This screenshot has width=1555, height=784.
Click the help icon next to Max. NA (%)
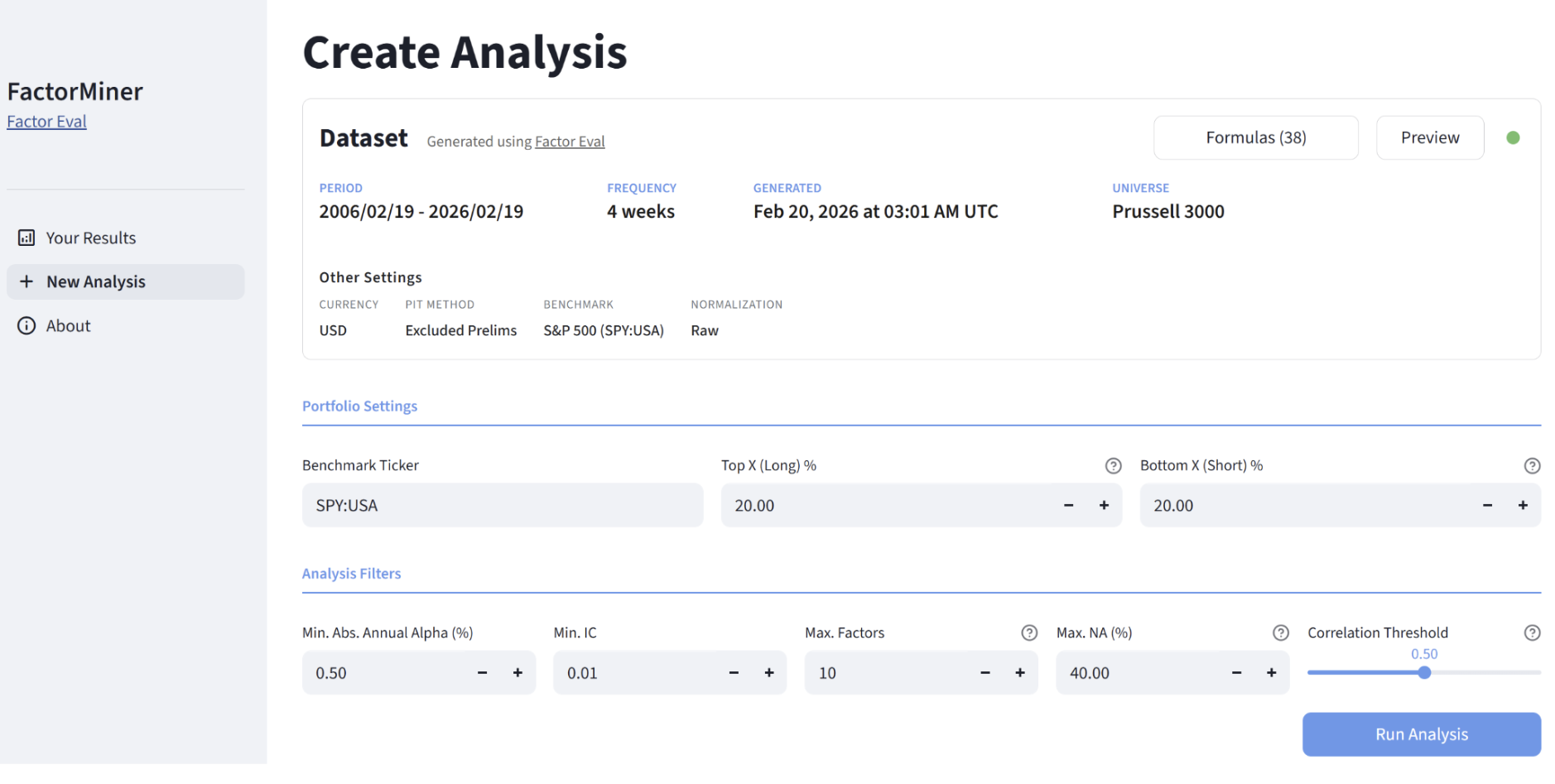point(1280,633)
